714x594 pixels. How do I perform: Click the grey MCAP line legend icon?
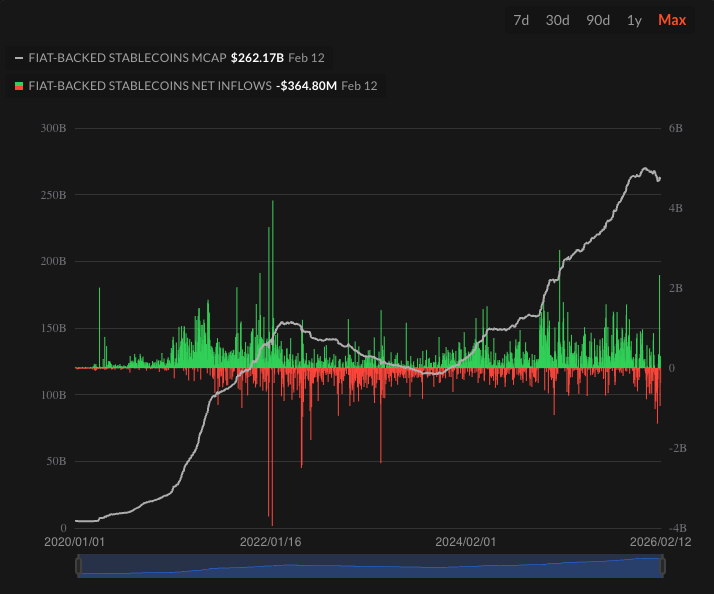tap(19, 58)
